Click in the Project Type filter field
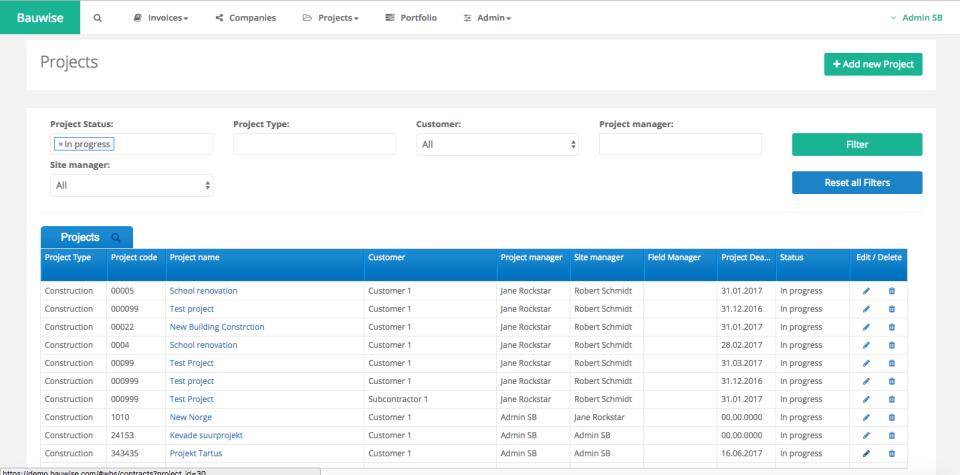Viewport: 960px width, 475px height. (x=315, y=144)
